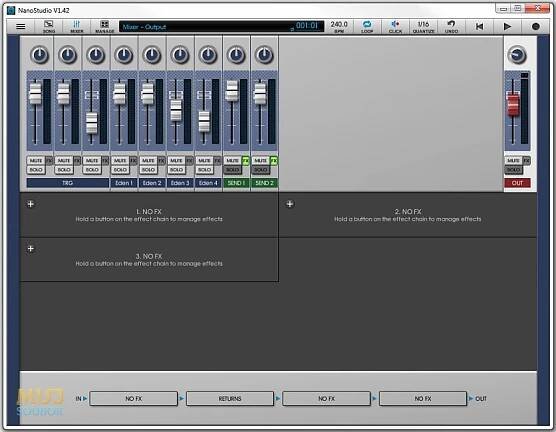
Task: Click the Undo button
Action: [x=451, y=26]
